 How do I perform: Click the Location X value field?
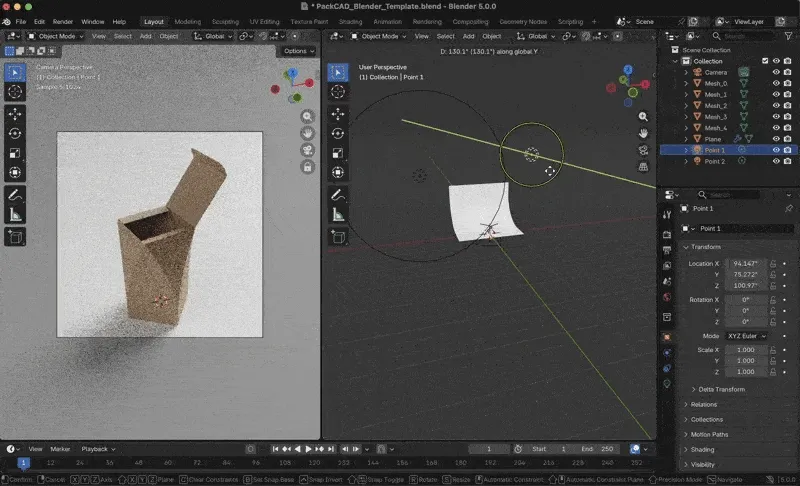[x=746, y=263]
